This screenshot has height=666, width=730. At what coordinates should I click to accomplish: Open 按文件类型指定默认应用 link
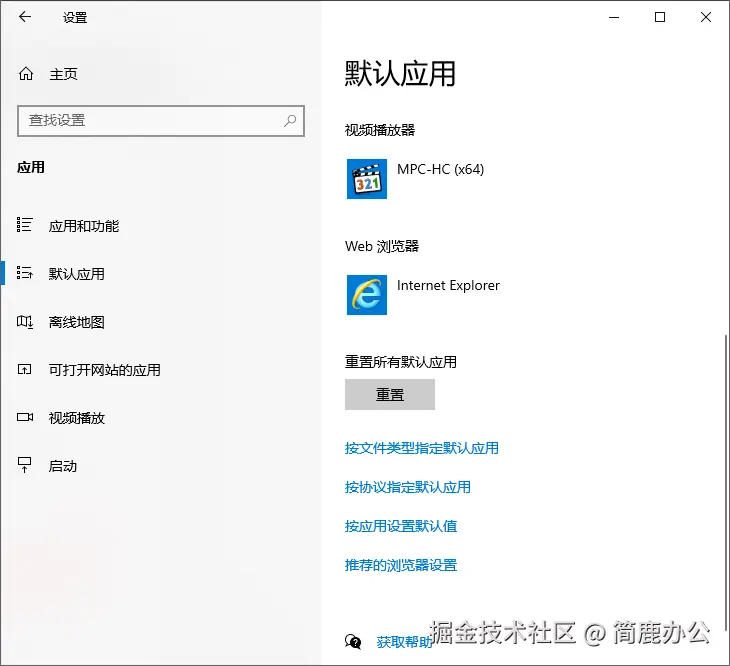tap(421, 448)
